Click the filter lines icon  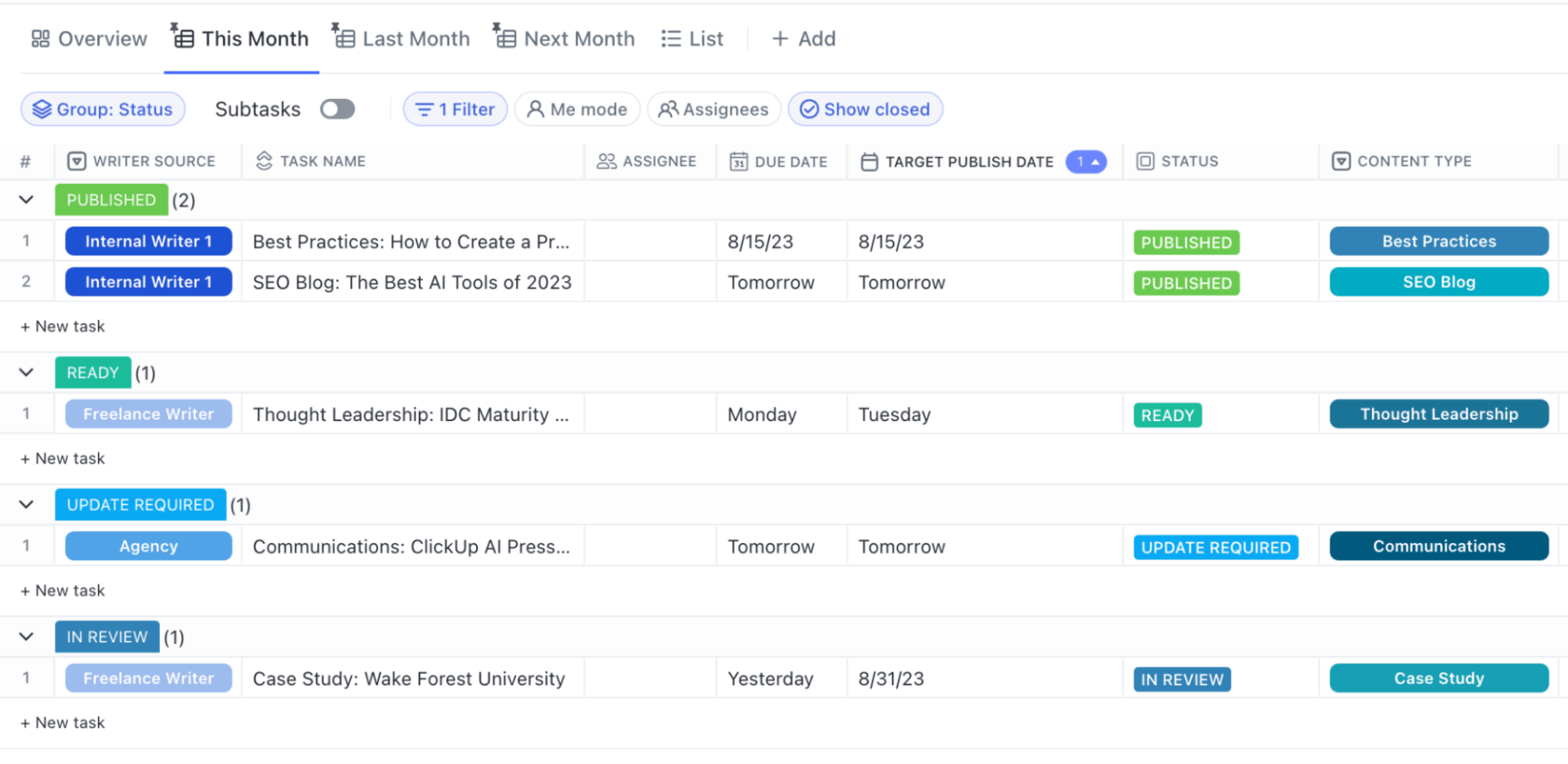click(424, 109)
